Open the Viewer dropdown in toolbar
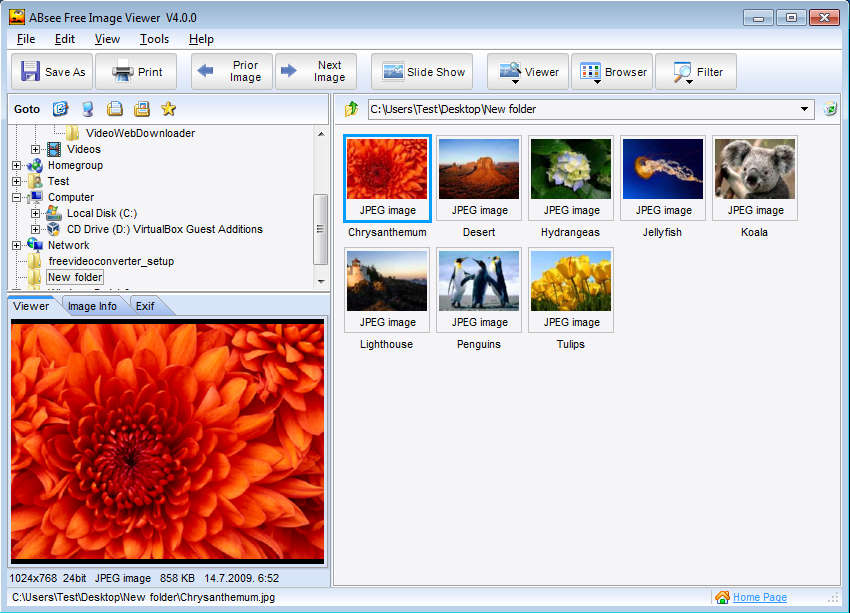 coord(528,72)
